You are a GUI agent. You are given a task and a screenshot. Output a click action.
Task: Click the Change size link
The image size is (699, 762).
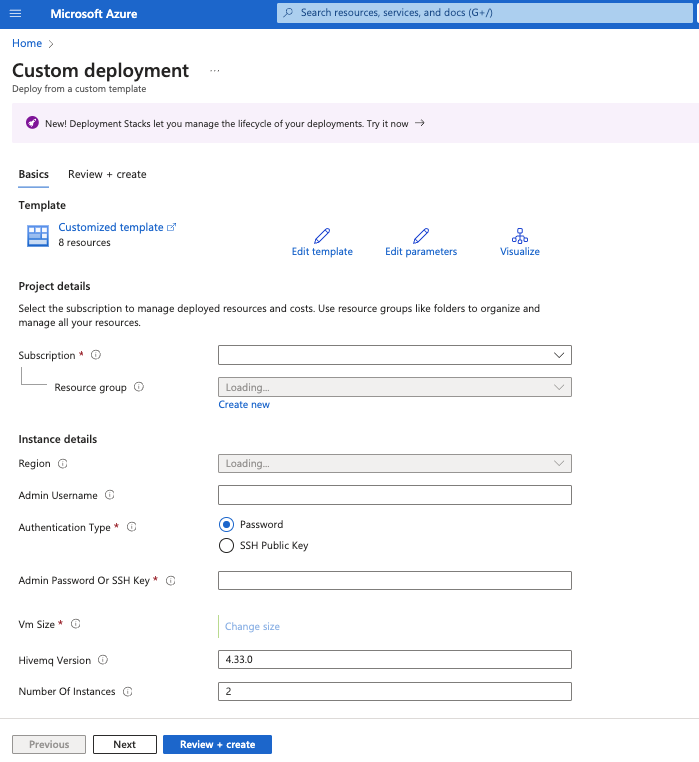(x=252, y=626)
